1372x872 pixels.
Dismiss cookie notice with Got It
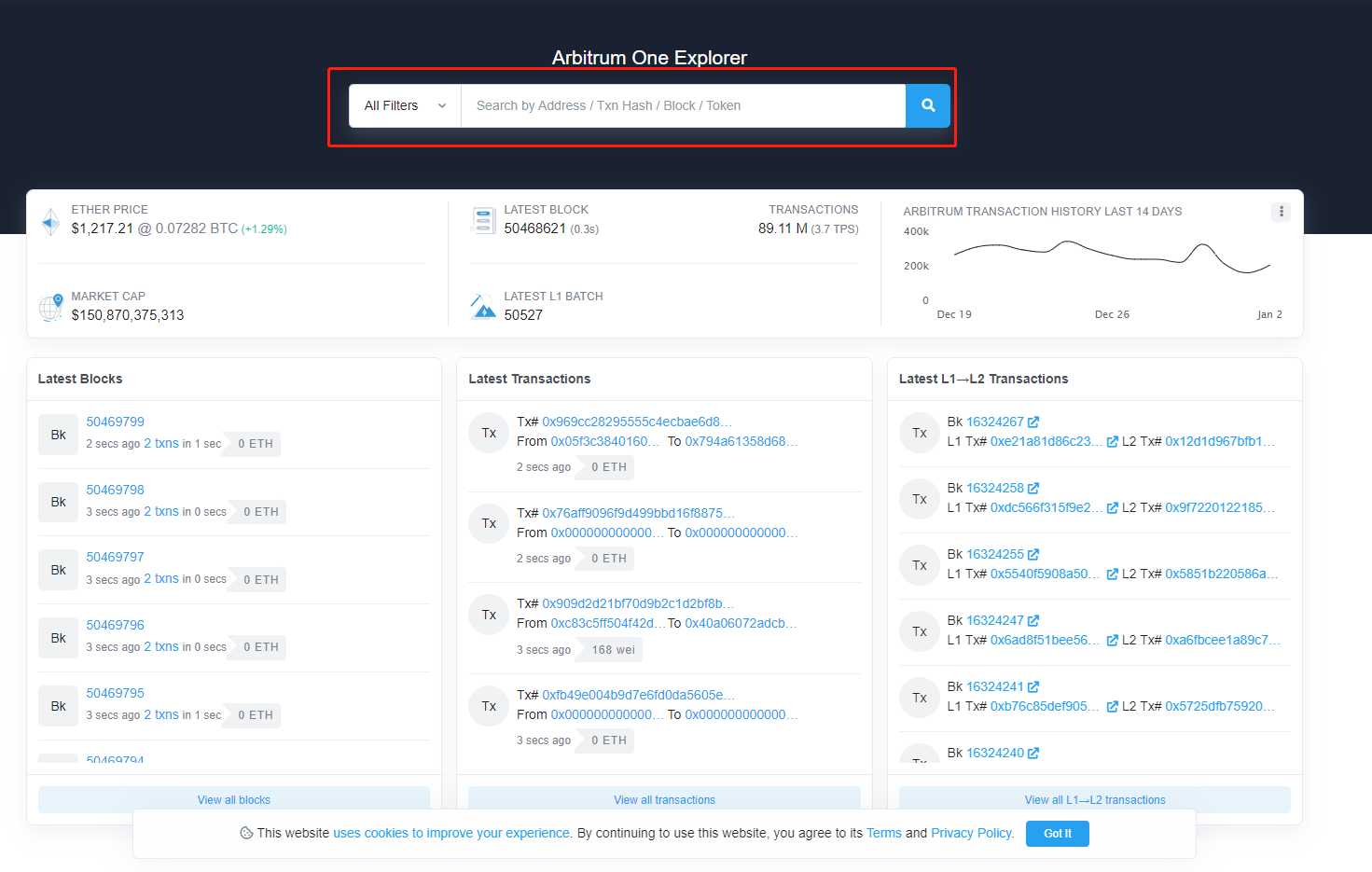1057,834
